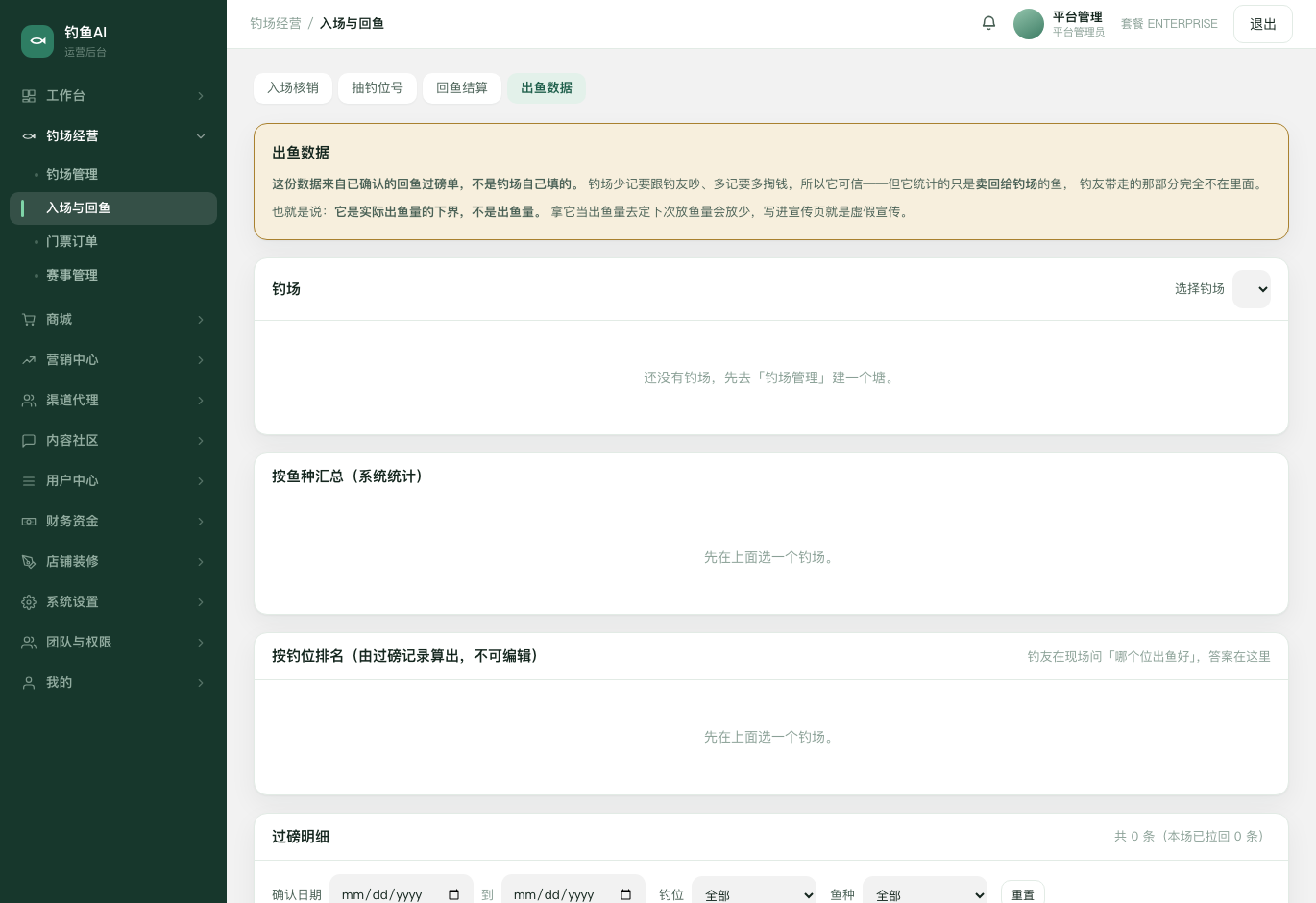Expand the 系统设置 chevron
This screenshot has width=1316, height=903.
point(201,602)
